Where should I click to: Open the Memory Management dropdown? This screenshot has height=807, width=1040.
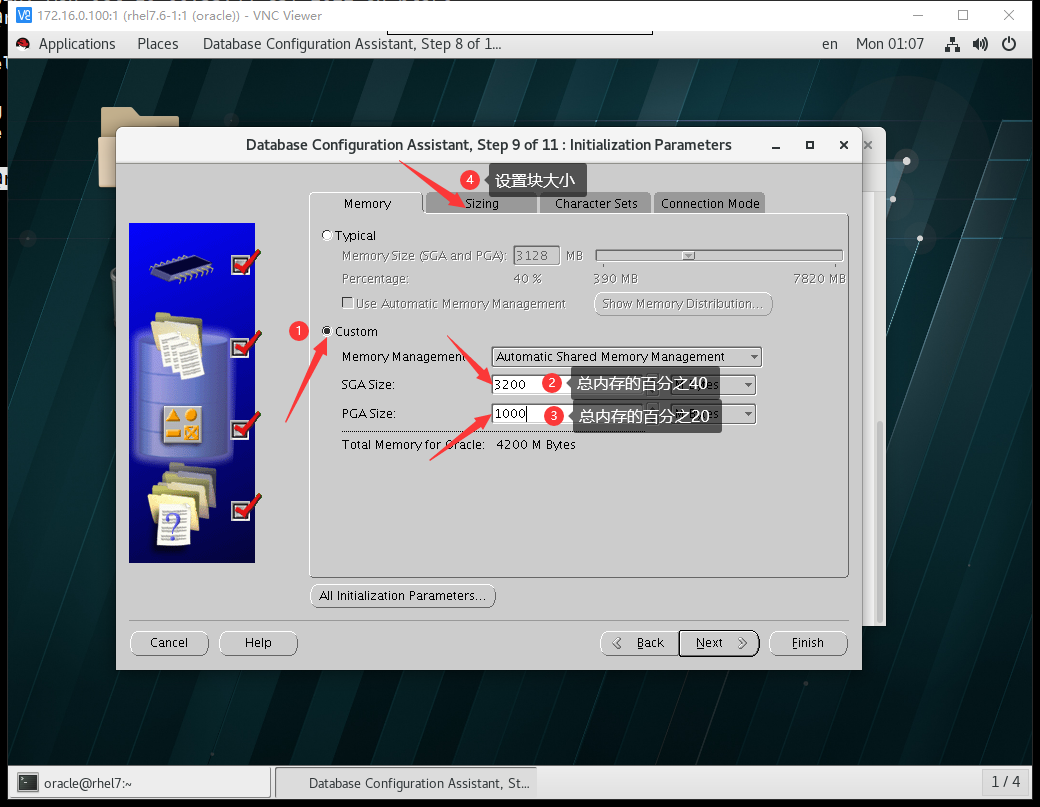tap(626, 357)
